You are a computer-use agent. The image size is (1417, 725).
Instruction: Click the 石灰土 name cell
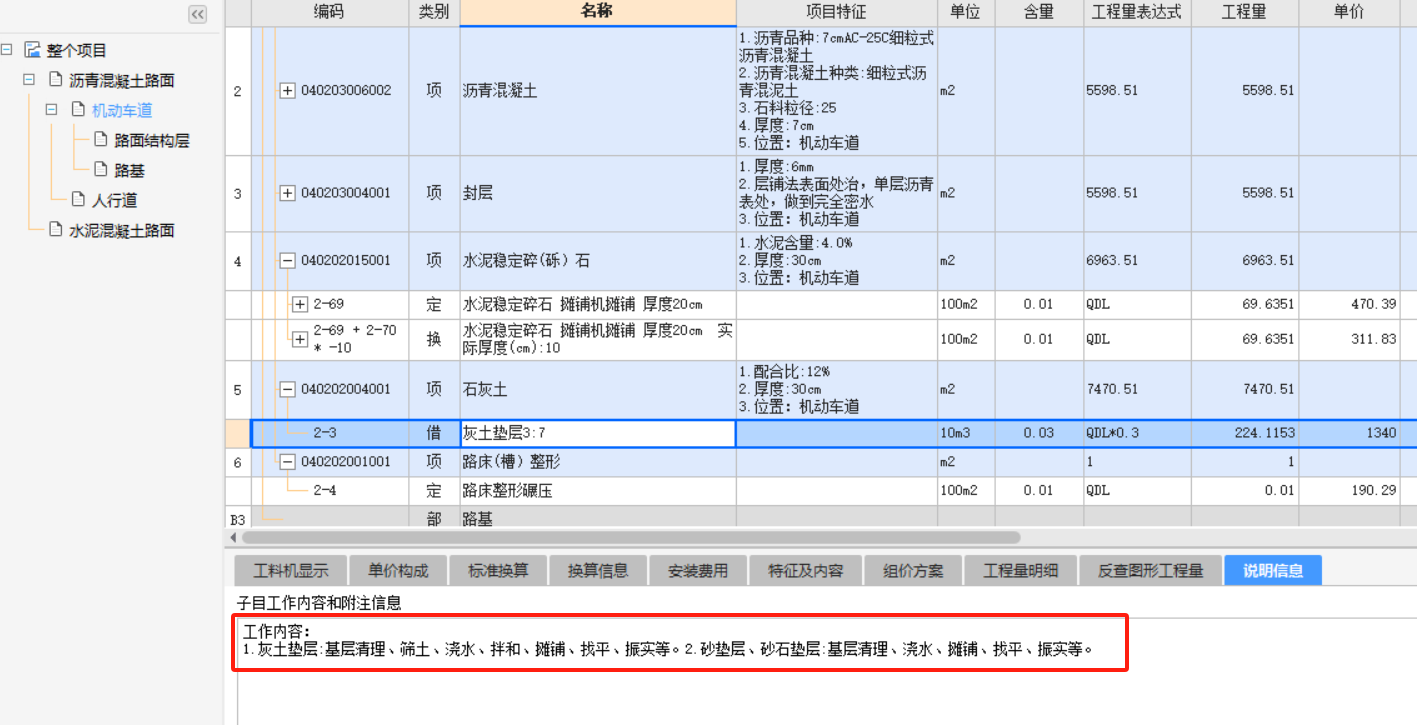pyautogui.click(x=597, y=389)
